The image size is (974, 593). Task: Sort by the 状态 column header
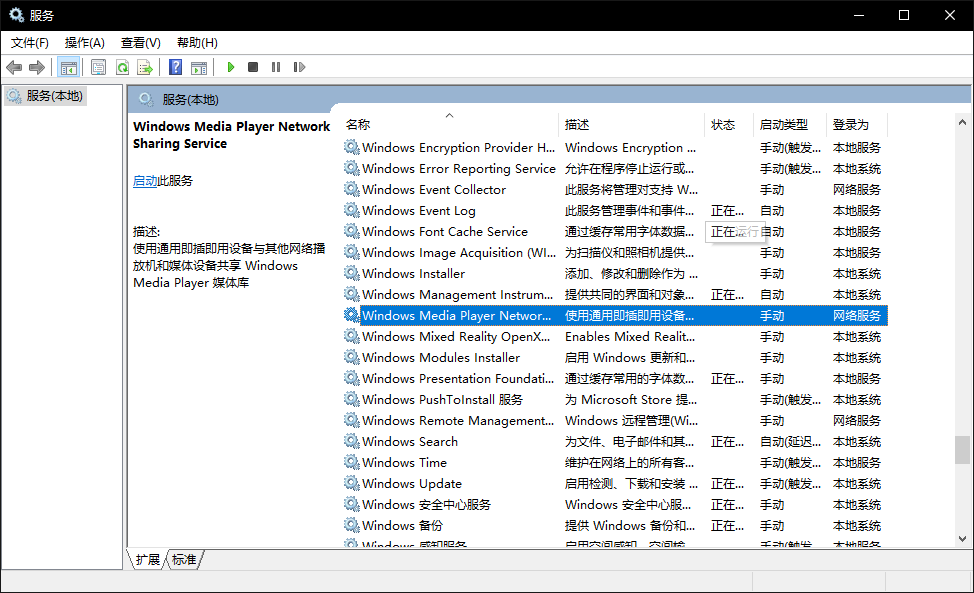[723, 125]
